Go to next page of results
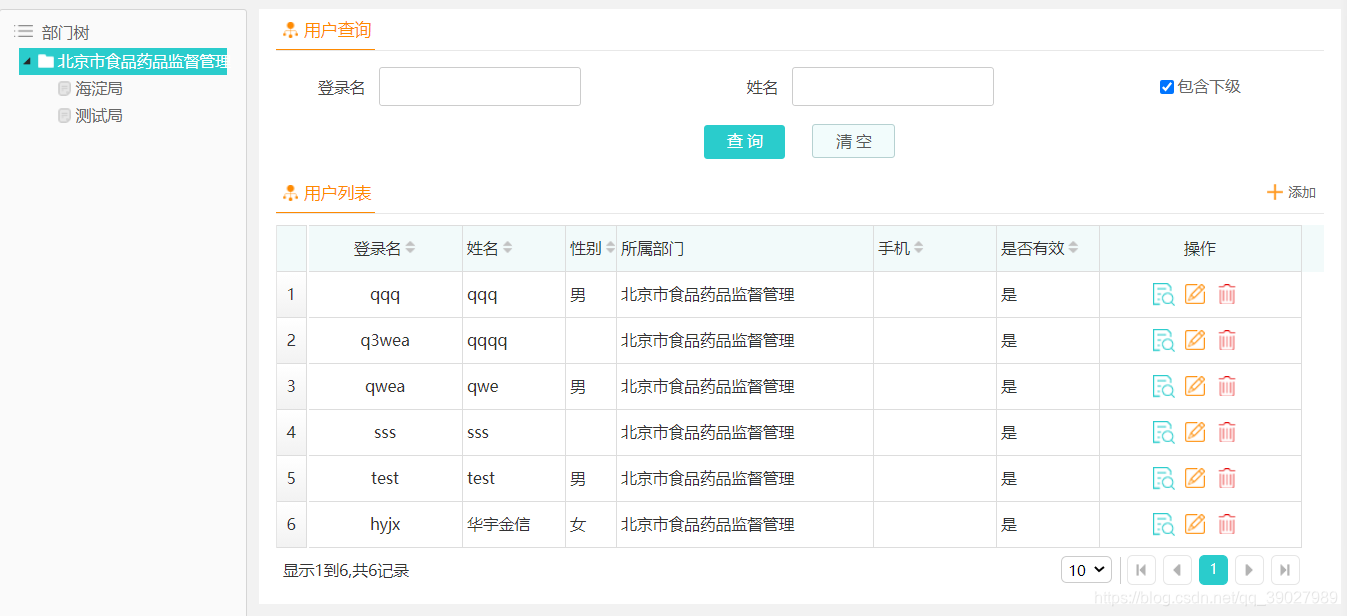This screenshot has width=1347, height=616. (1249, 570)
